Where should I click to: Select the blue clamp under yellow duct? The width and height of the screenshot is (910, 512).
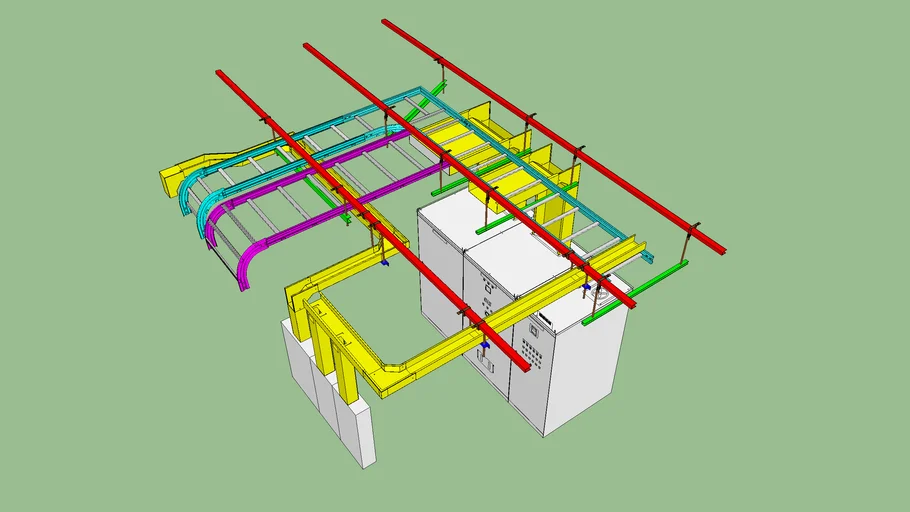point(486,346)
